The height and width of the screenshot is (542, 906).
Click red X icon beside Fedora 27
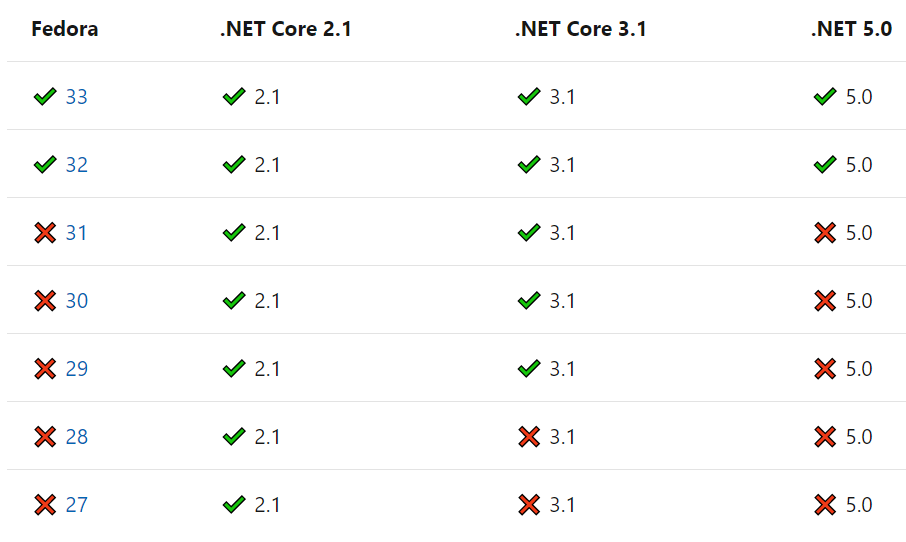[45, 505]
